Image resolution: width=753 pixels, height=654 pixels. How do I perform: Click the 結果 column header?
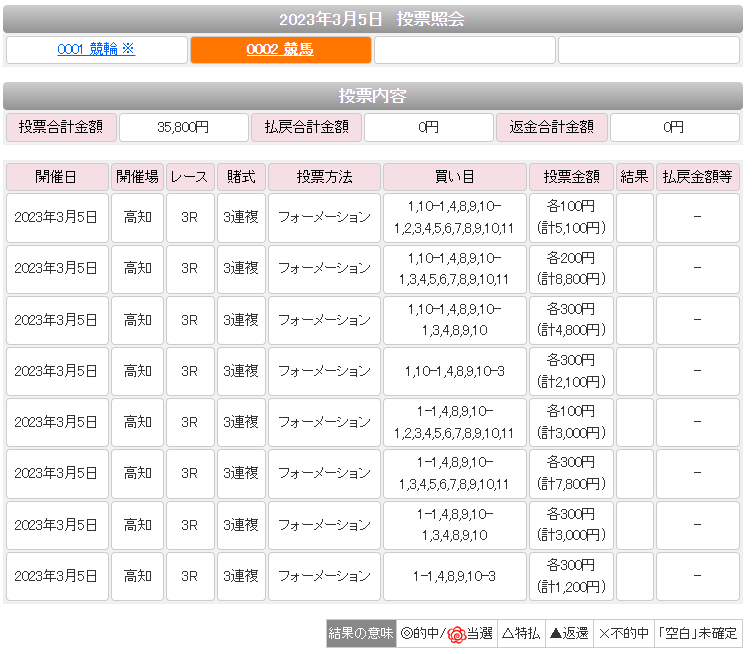point(634,177)
